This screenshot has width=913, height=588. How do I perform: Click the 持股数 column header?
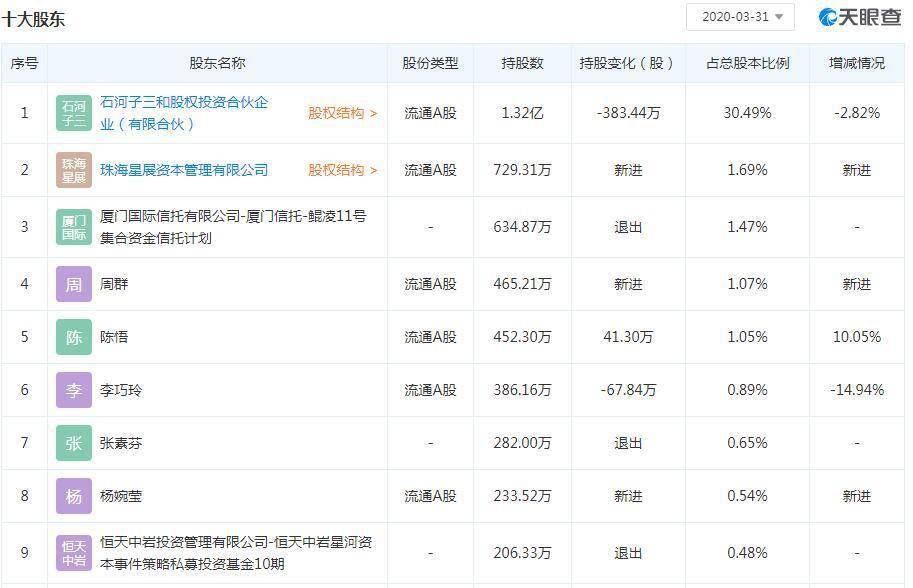[522, 63]
